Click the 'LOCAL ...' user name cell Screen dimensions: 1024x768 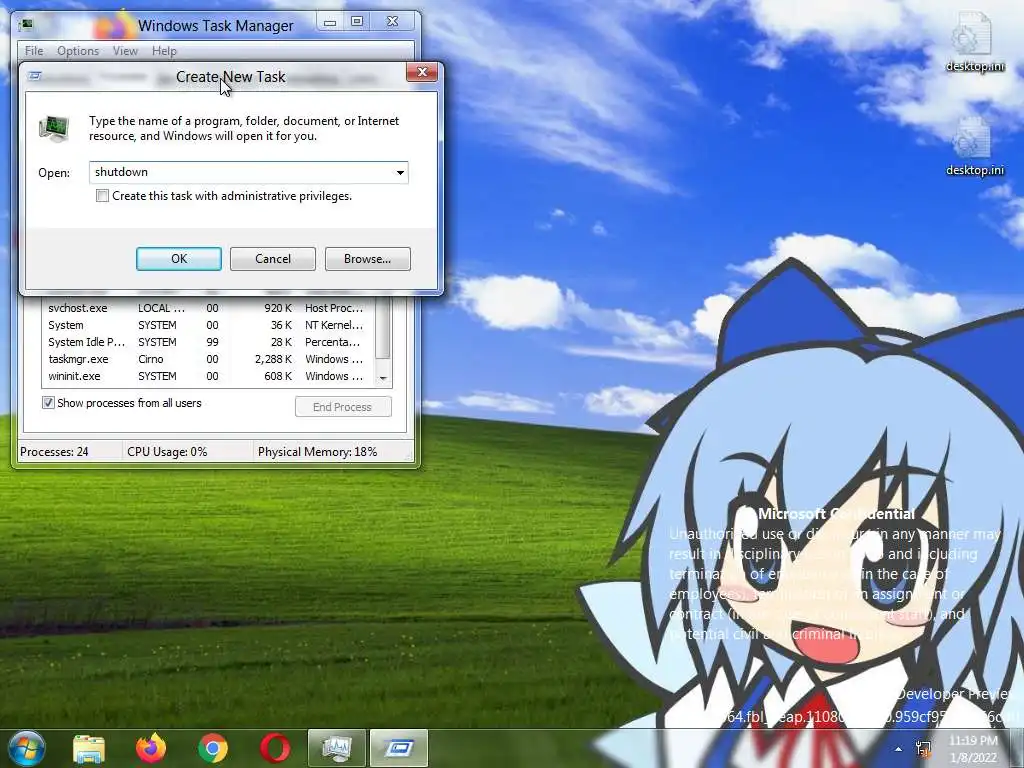point(161,308)
